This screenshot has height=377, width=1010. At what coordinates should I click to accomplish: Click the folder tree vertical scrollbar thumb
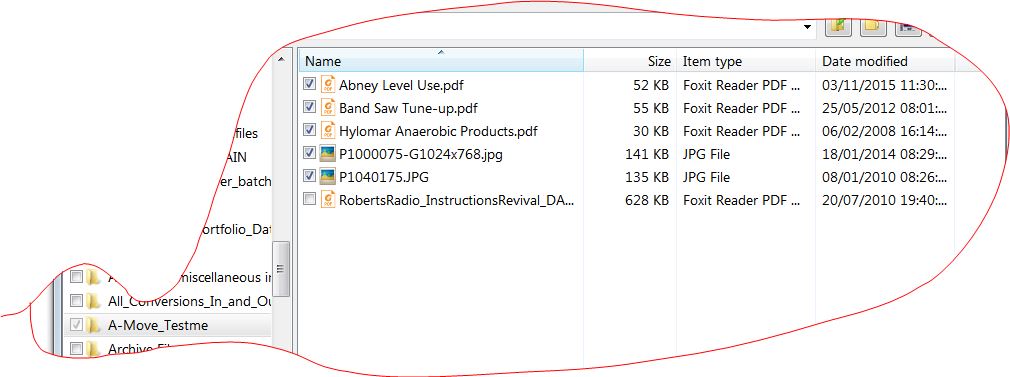pos(281,268)
